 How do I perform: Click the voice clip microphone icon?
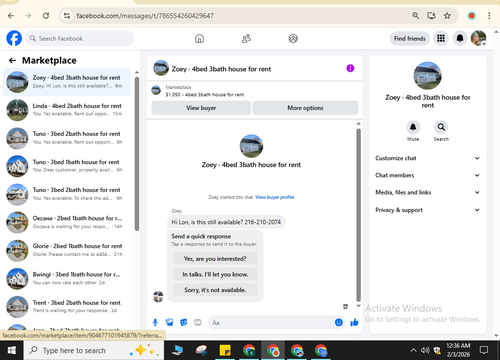155,322
